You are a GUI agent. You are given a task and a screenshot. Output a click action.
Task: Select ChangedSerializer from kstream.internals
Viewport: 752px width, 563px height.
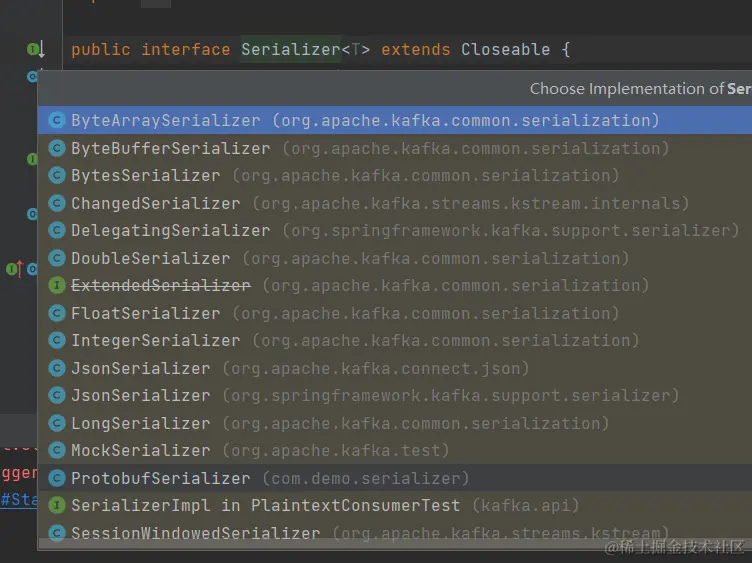[395, 203]
